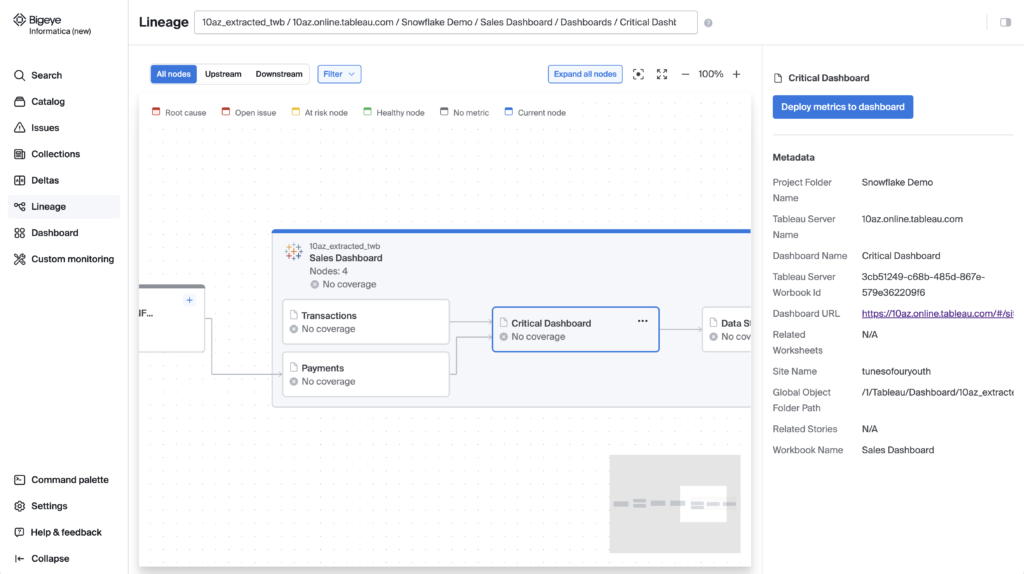Click the lineage path input field
The height and width of the screenshot is (574, 1024).
tap(445, 22)
